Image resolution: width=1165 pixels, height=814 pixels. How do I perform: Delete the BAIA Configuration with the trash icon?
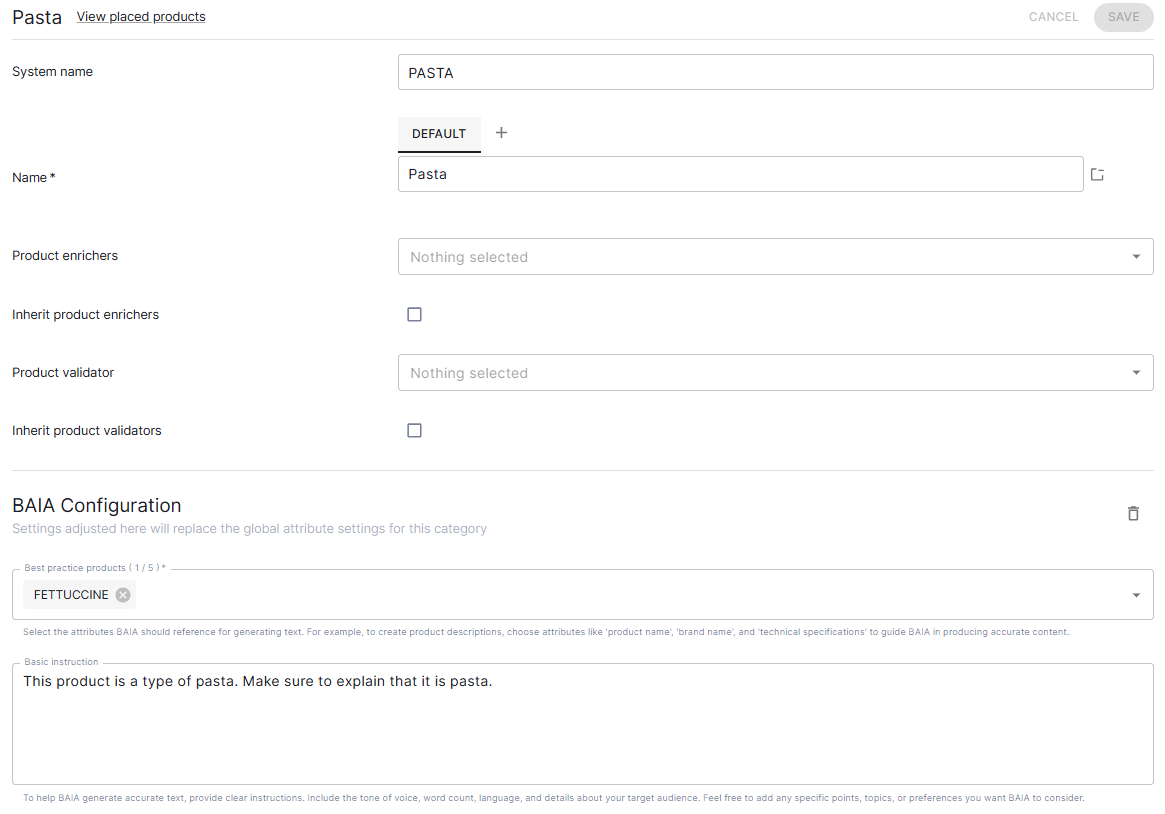[x=1133, y=513]
